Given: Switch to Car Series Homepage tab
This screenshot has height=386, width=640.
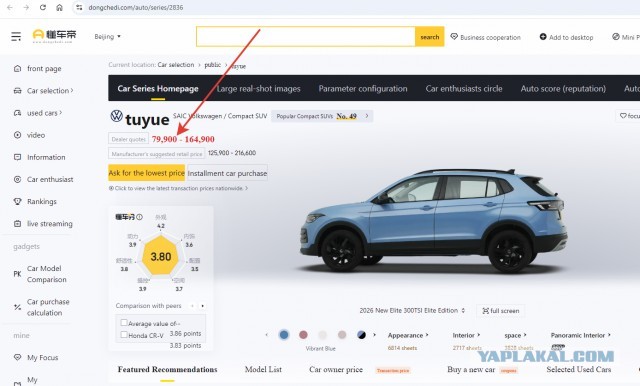Looking at the screenshot, I should point(158,89).
